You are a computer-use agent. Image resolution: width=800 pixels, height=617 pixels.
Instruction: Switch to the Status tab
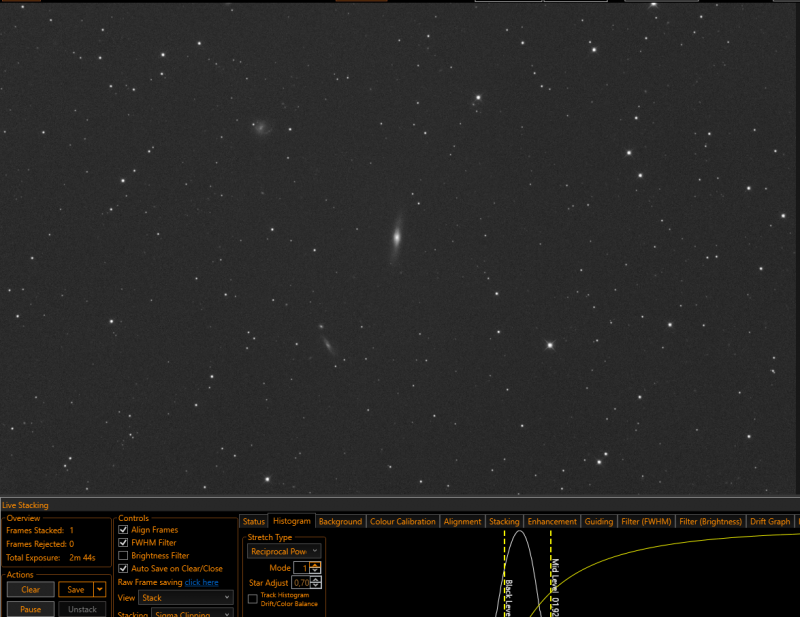pyautogui.click(x=254, y=522)
